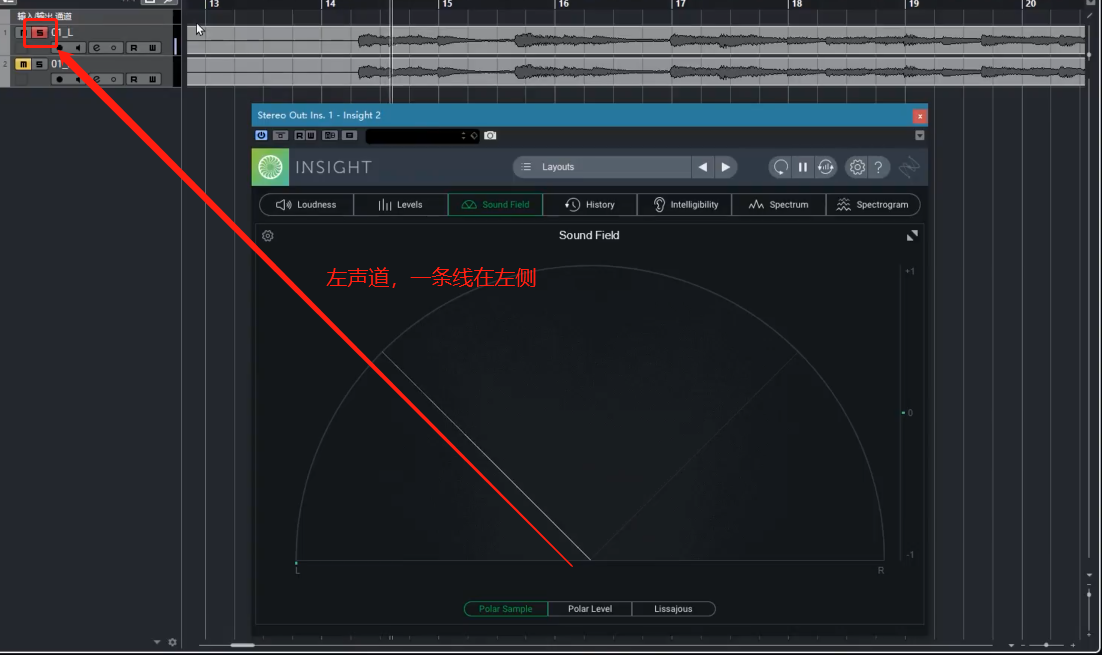Toggle Read automation on track 01_L

click(134, 48)
